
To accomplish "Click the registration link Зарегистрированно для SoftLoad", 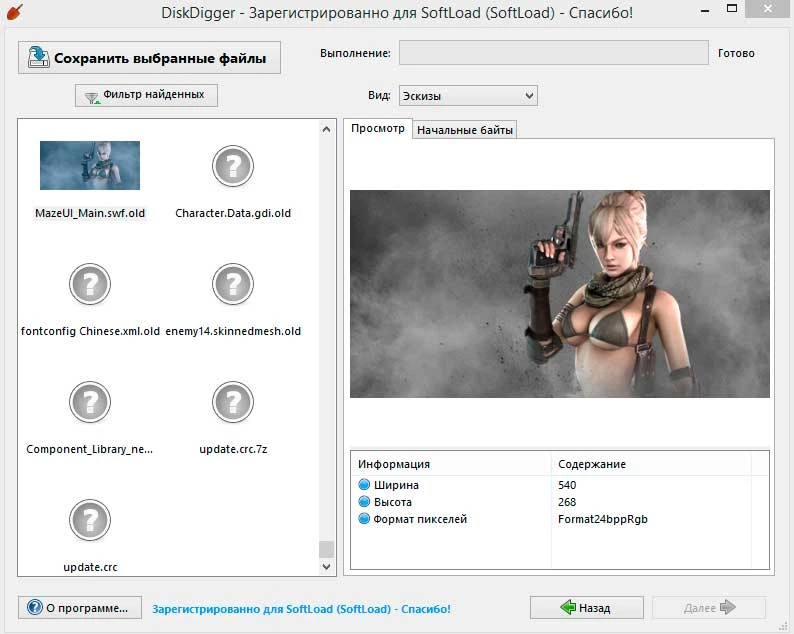I will coord(301,609).
